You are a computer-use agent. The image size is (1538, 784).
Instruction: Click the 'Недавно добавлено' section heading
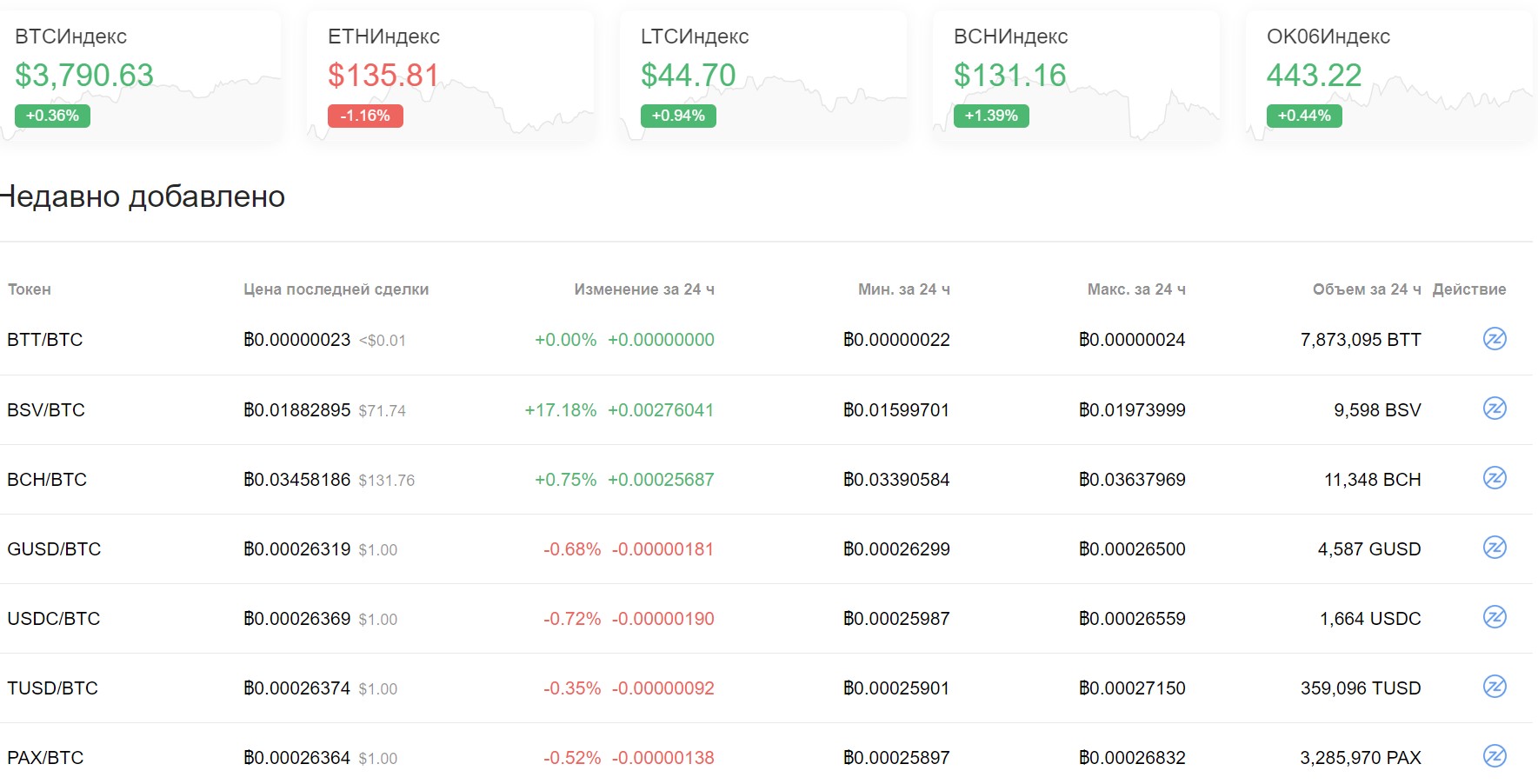click(x=143, y=196)
